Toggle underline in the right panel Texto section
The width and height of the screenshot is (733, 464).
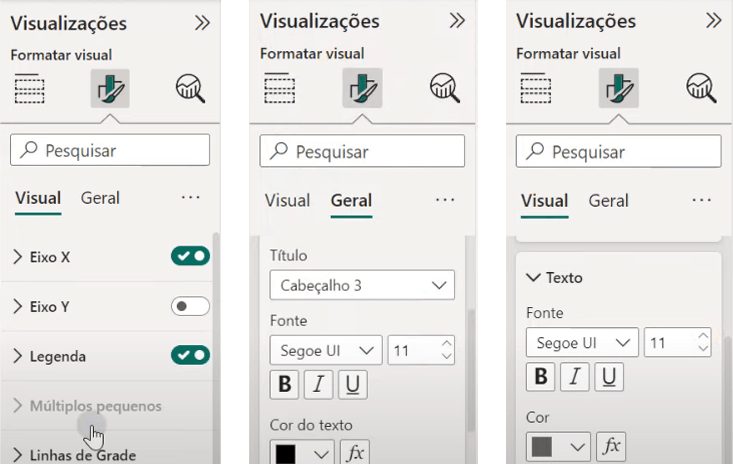[609, 376]
